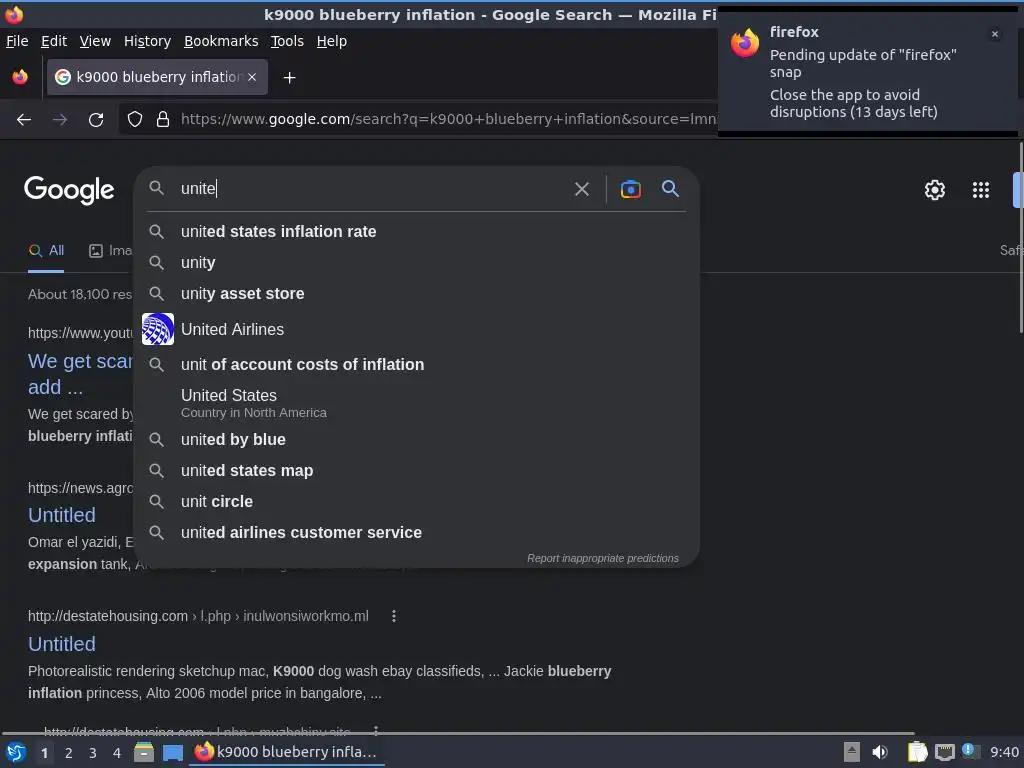Image resolution: width=1024 pixels, height=768 pixels.
Task: Open the clipboard manager tray icon
Action: [917, 752]
